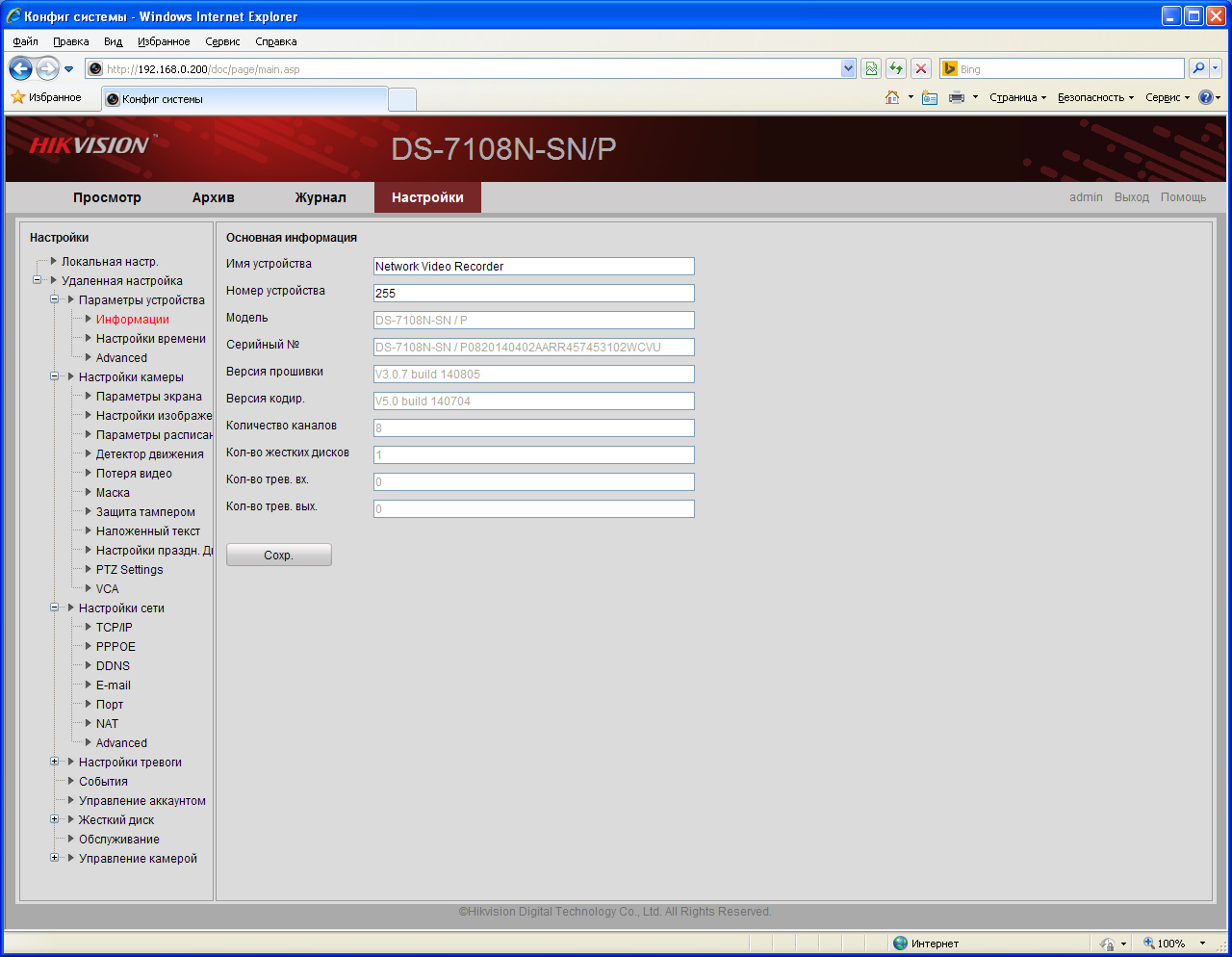
Task: Click the Номер устройства field showing 255
Action: (534, 294)
